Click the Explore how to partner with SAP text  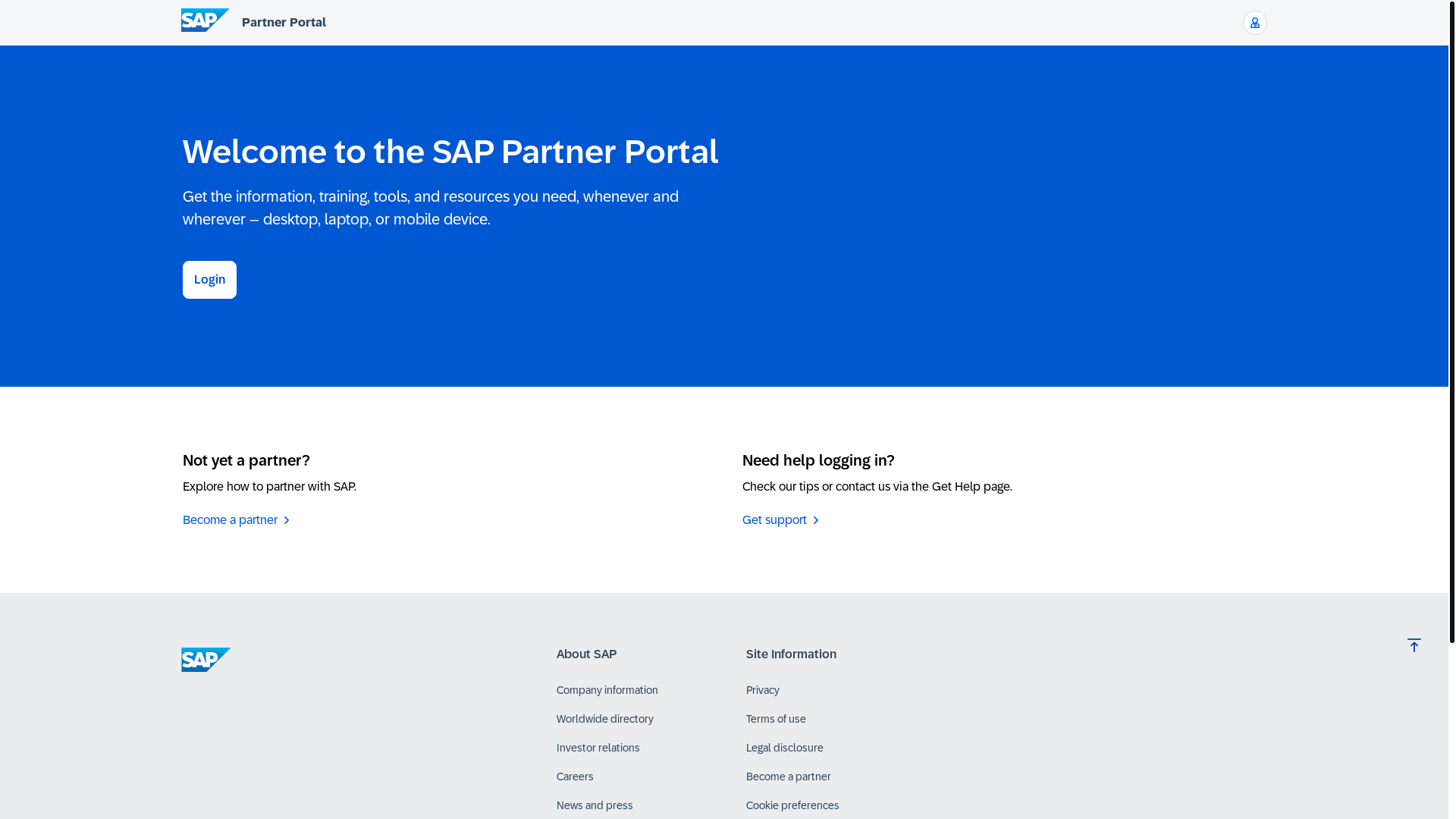click(x=269, y=487)
